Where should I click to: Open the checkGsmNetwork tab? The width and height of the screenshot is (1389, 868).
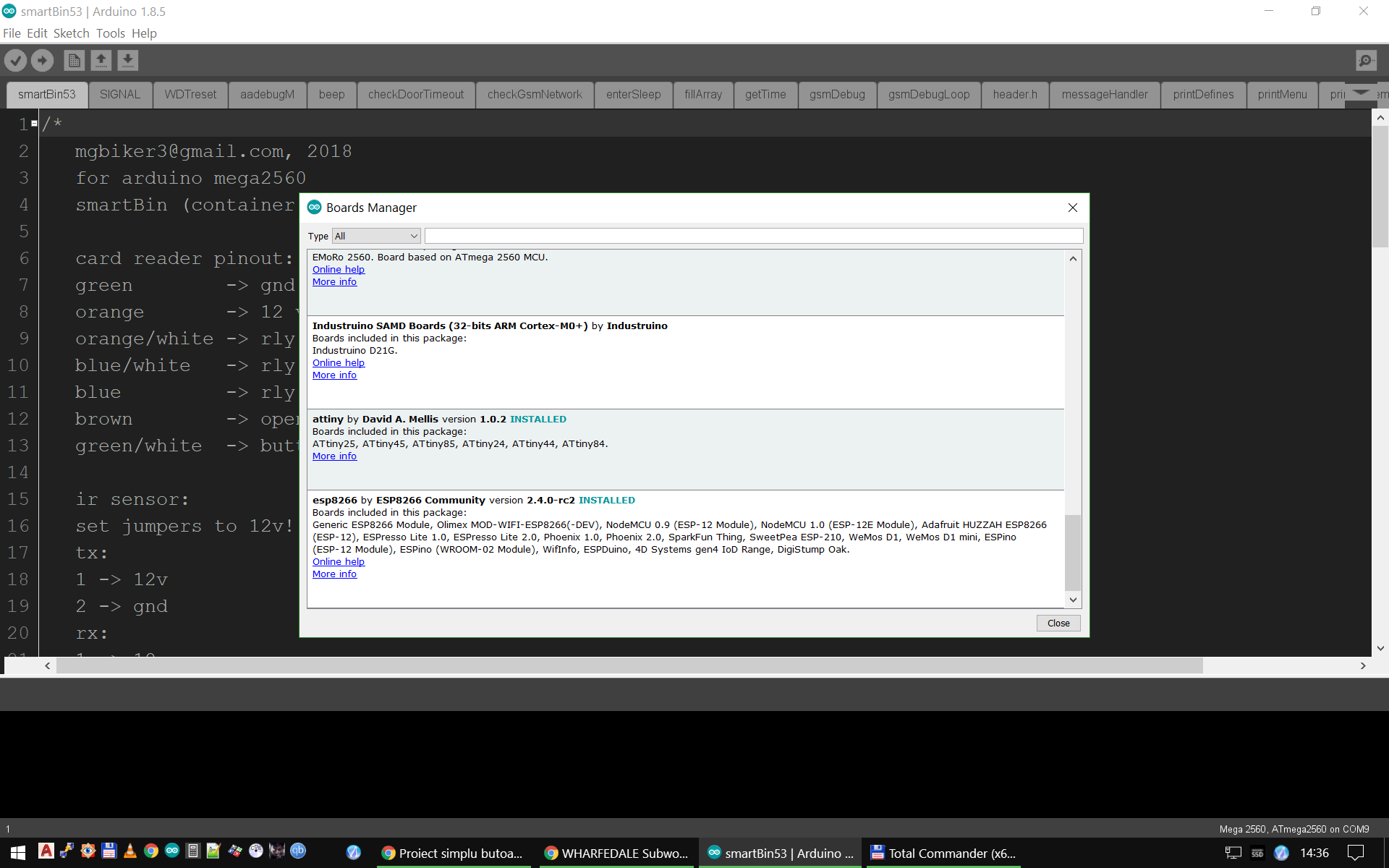tap(535, 95)
